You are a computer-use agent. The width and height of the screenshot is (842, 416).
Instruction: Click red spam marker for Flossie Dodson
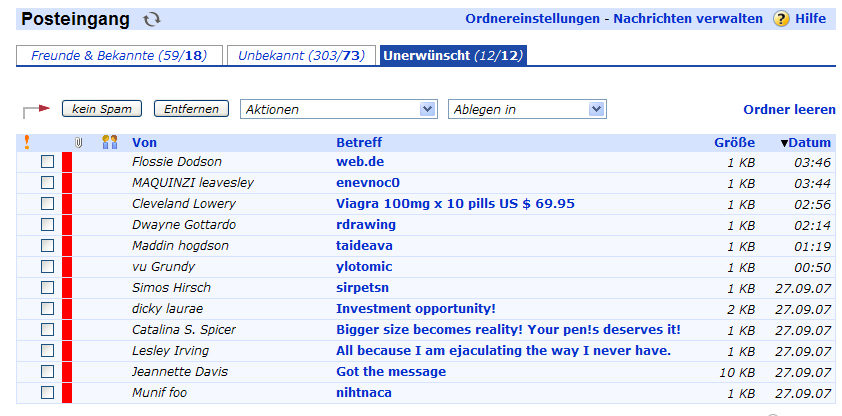(x=67, y=162)
